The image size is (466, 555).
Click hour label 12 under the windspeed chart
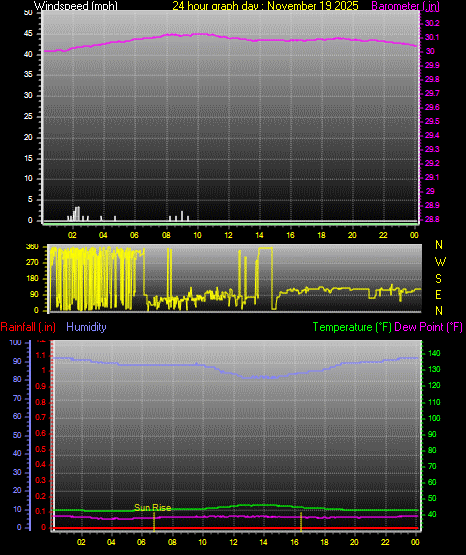point(228,235)
